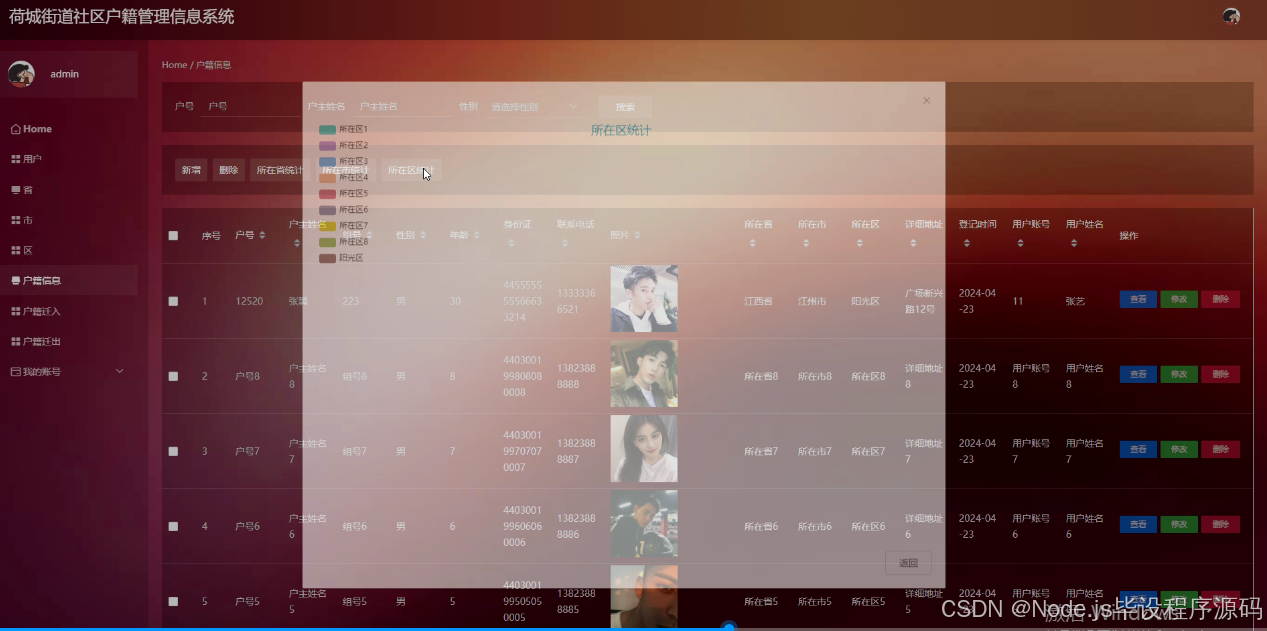Click the red 删除 for the 户号7 row
This screenshot has height=631, width=1267.
click(1220, 449)
